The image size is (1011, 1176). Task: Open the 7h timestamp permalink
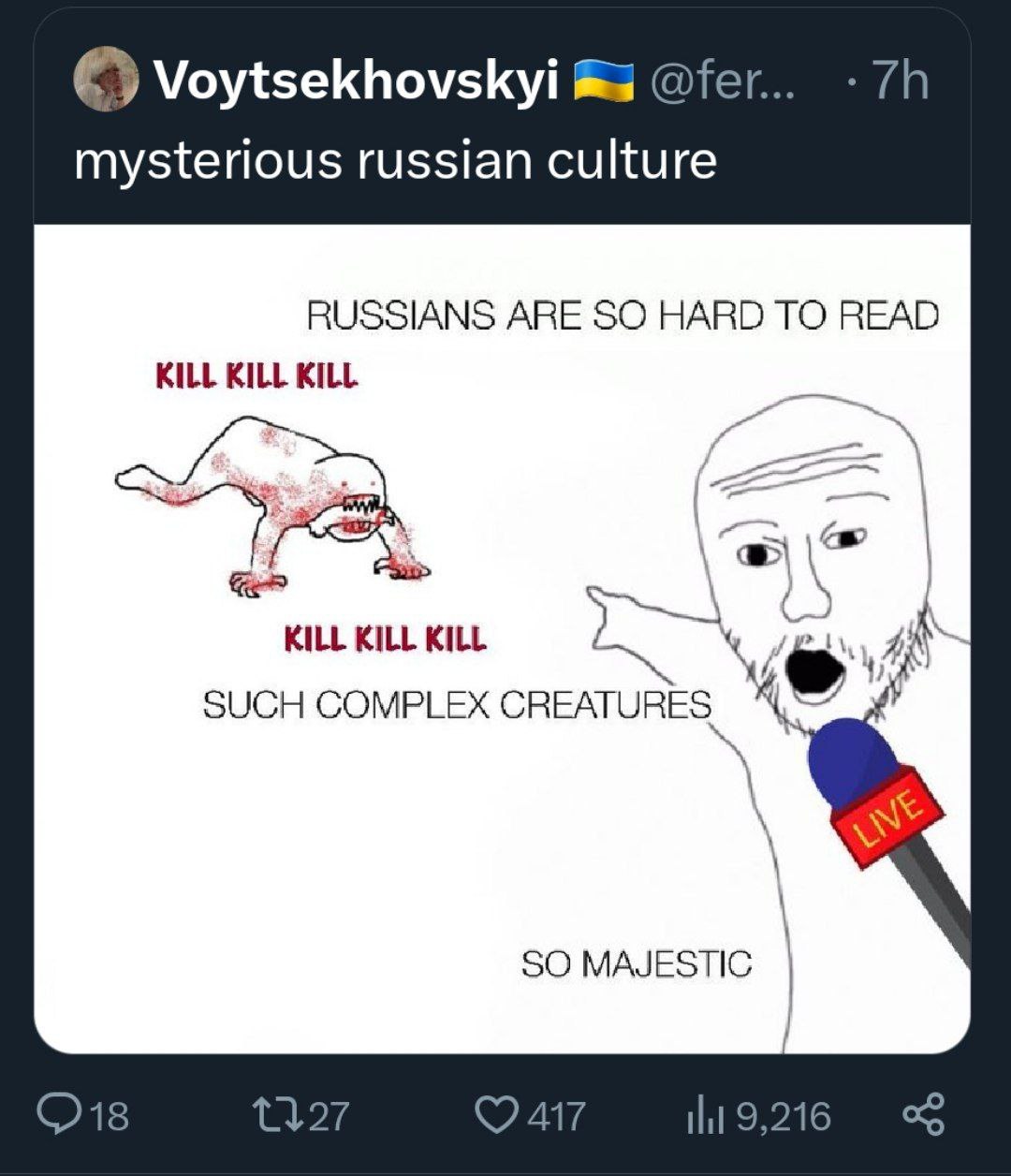coord(900,81)
